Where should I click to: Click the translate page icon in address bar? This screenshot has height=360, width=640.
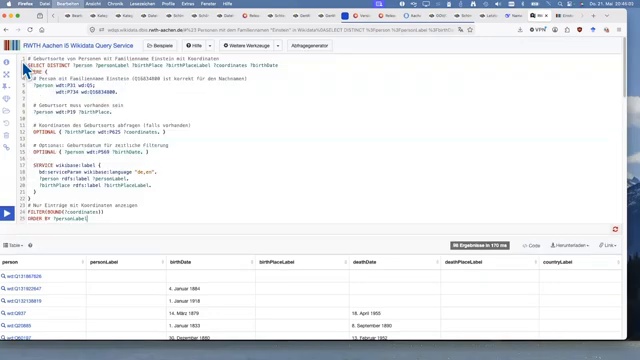[x=460, y=30]
